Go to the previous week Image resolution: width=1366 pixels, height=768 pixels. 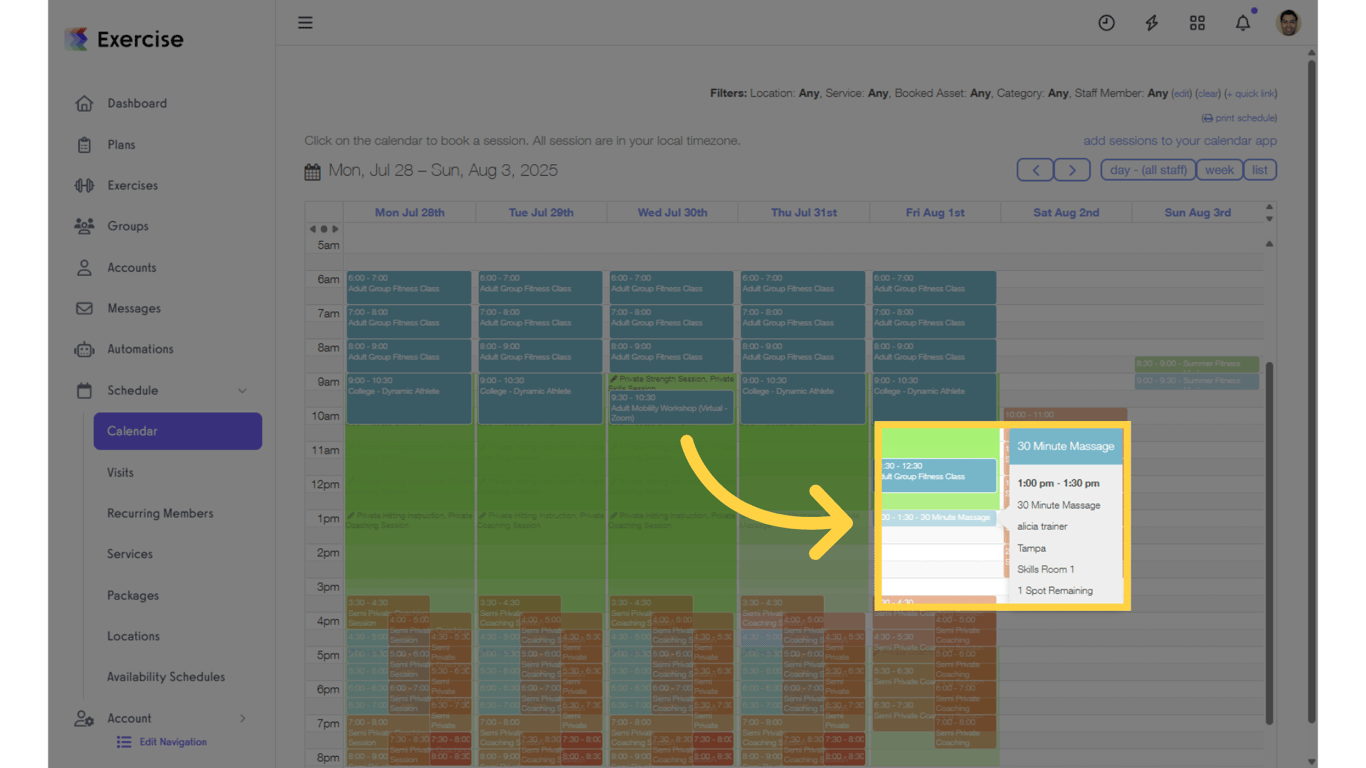point(1035,170)
